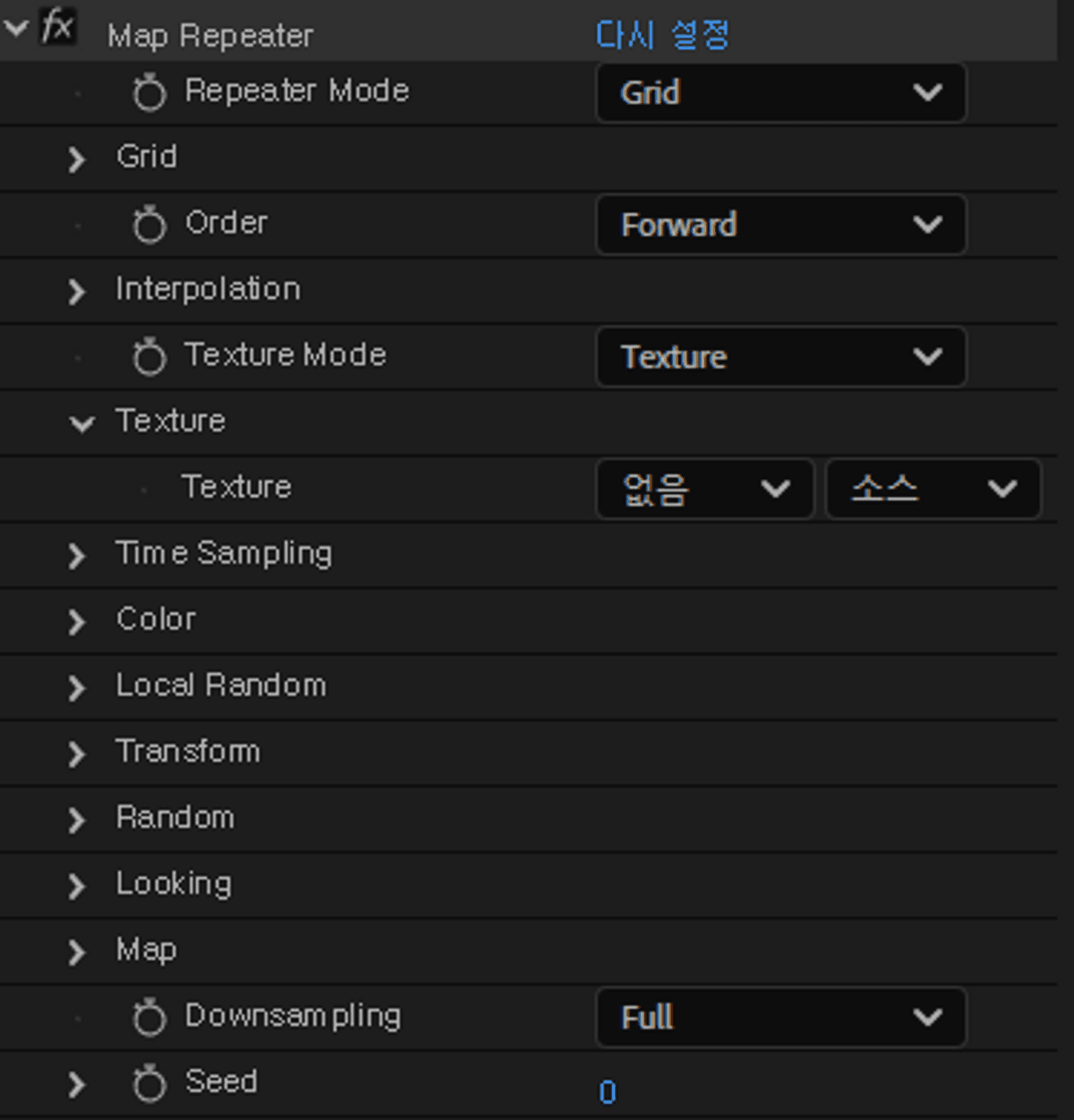
Task: Expand the Color property group
Action: 77,621
